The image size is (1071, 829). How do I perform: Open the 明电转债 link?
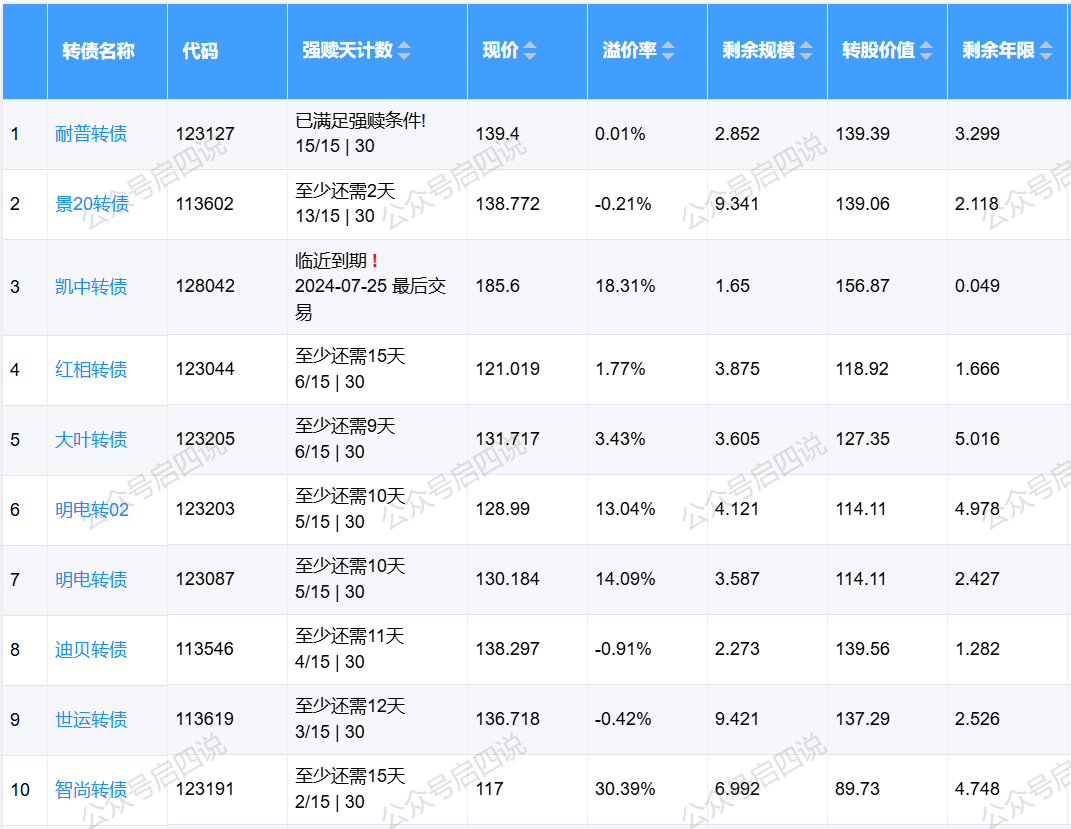click(91, 580)
